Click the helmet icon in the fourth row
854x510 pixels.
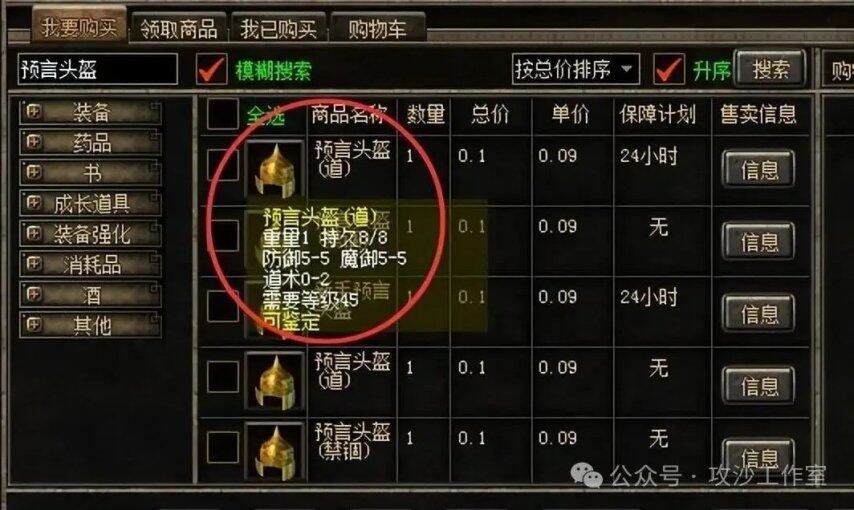point(275,380)
